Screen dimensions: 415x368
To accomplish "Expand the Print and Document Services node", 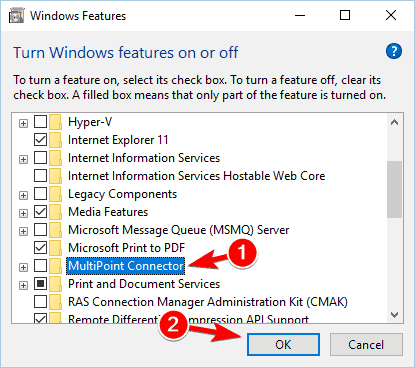I will tap(23, 286).
